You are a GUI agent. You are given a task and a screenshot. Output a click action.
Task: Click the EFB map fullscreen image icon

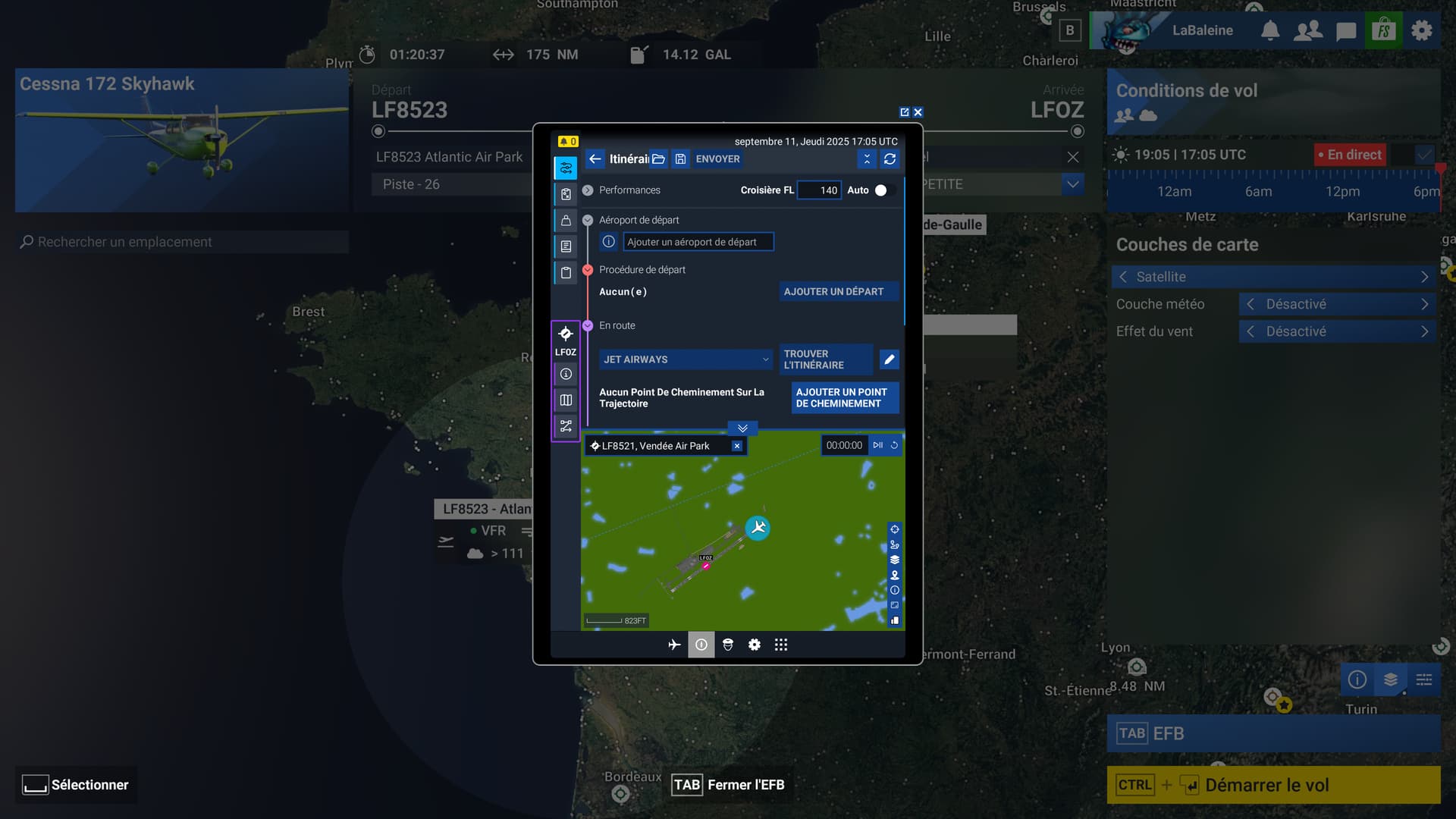click(x=895, y=605)
